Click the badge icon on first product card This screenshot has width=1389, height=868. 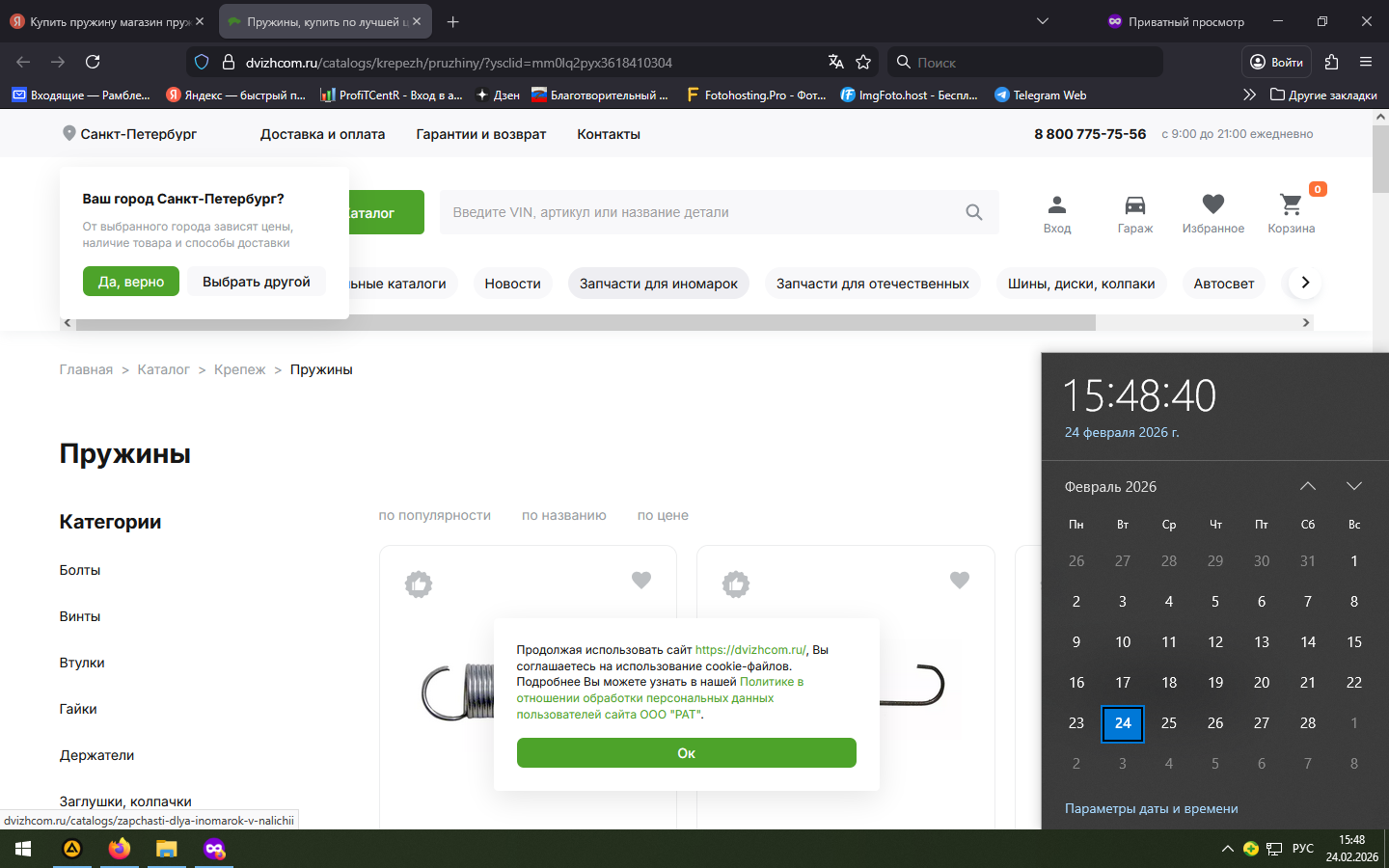[419, 584]
